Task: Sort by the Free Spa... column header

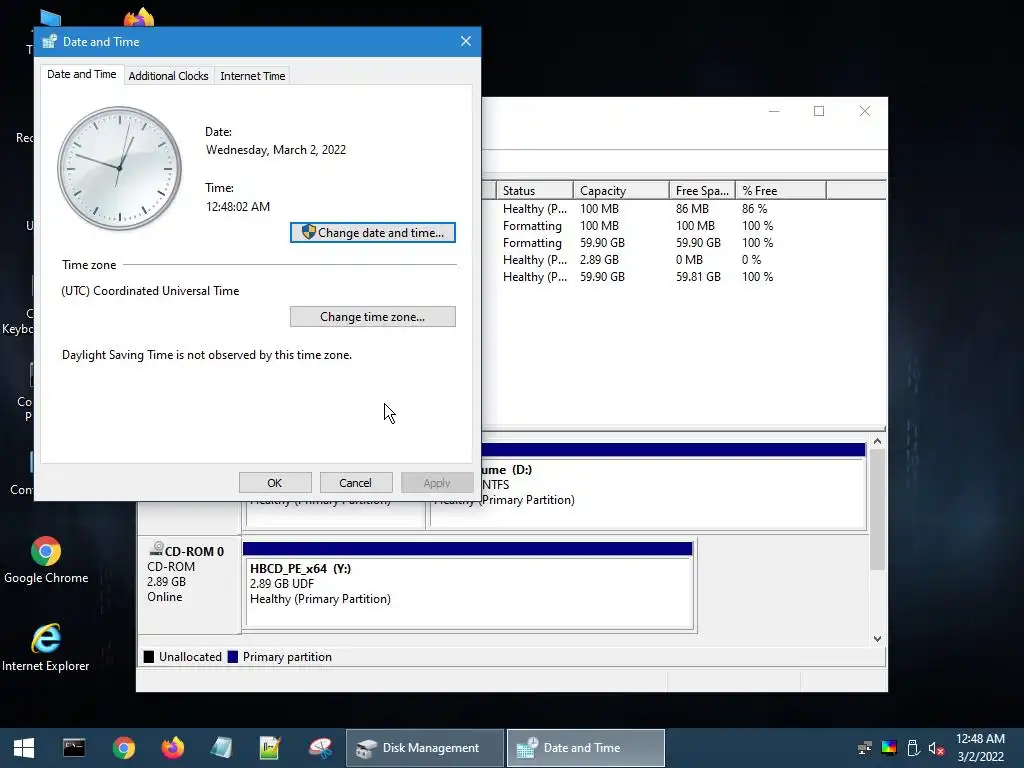Action: pos(702,191)
